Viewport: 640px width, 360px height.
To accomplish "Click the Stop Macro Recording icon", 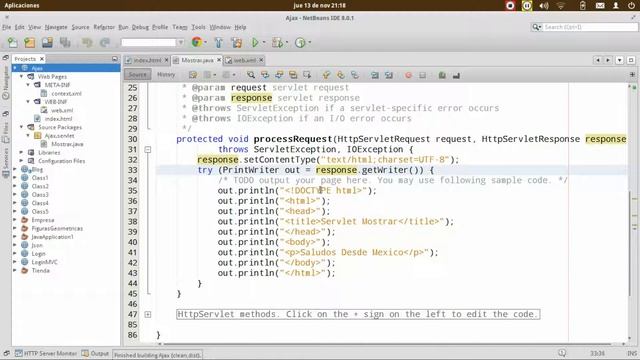I will [x=422, y=75].
